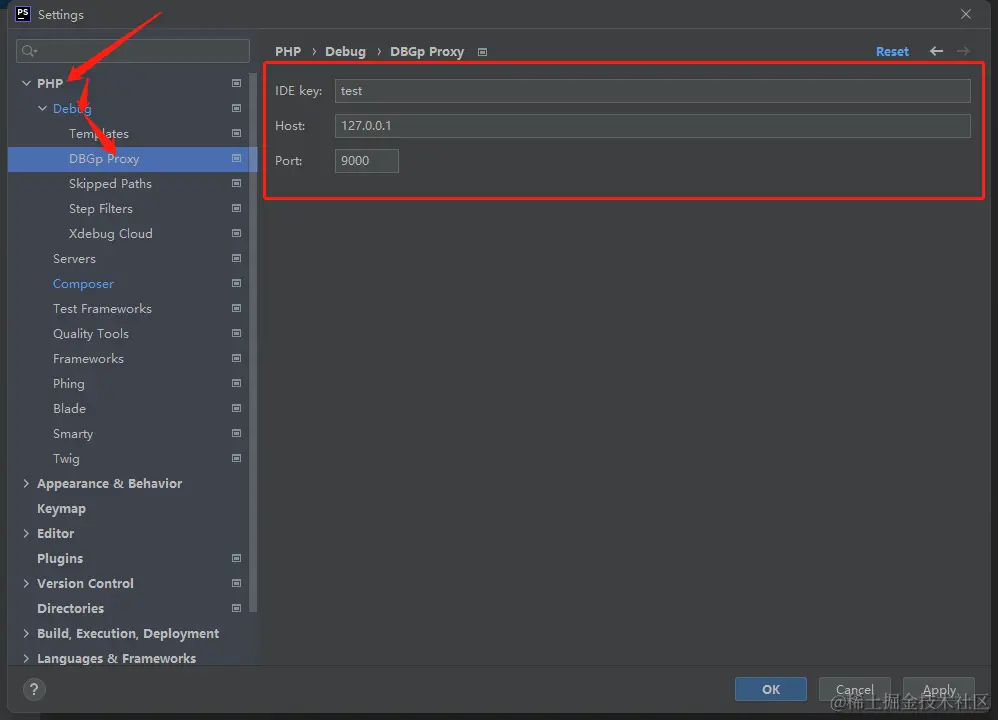Screen dimensions: 998x720
Task: Focus the Host field
Action: (652, 125)
